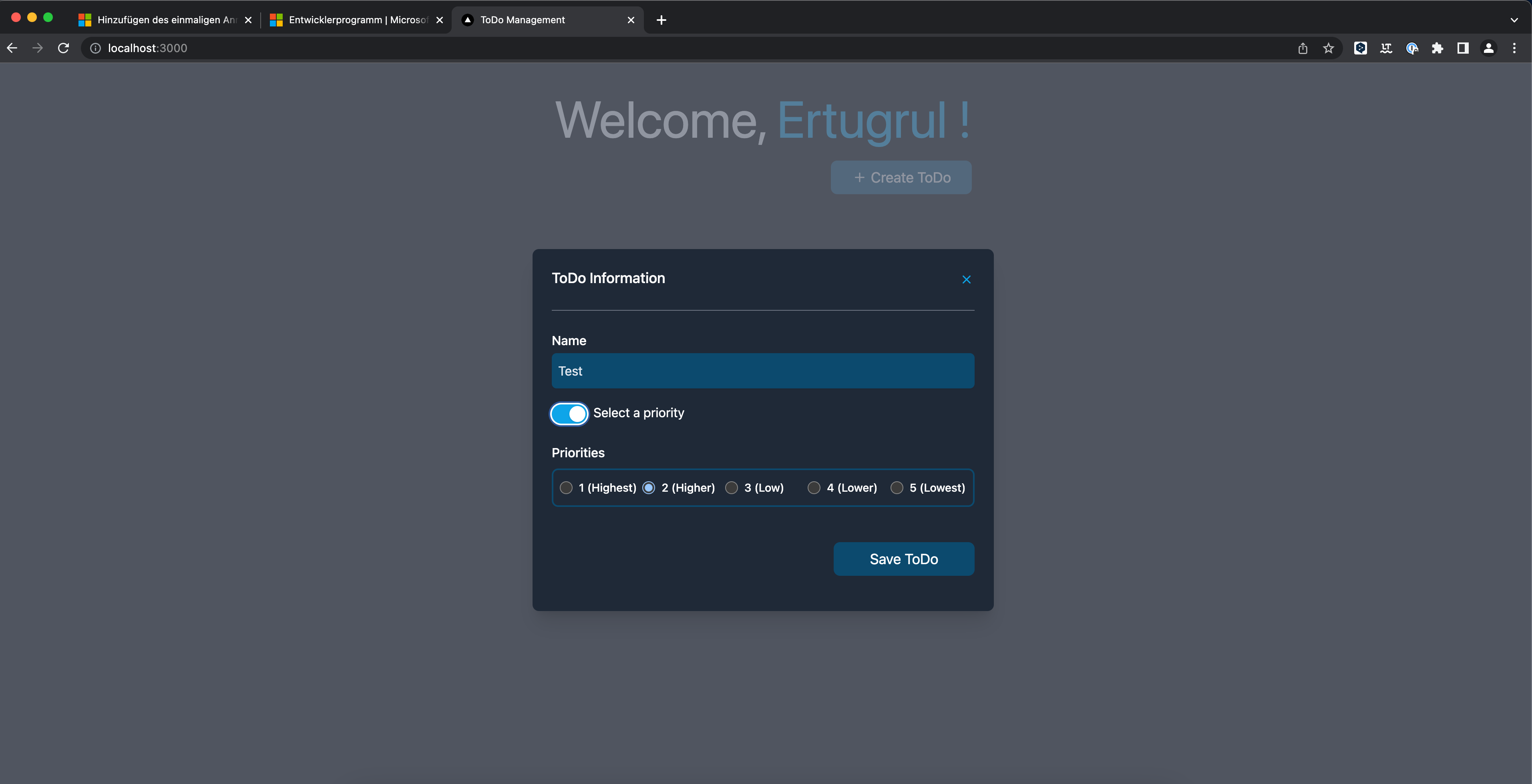Select the 5 (Lowest) priority option
1532x784 pixels.
(x=897, y=488)
